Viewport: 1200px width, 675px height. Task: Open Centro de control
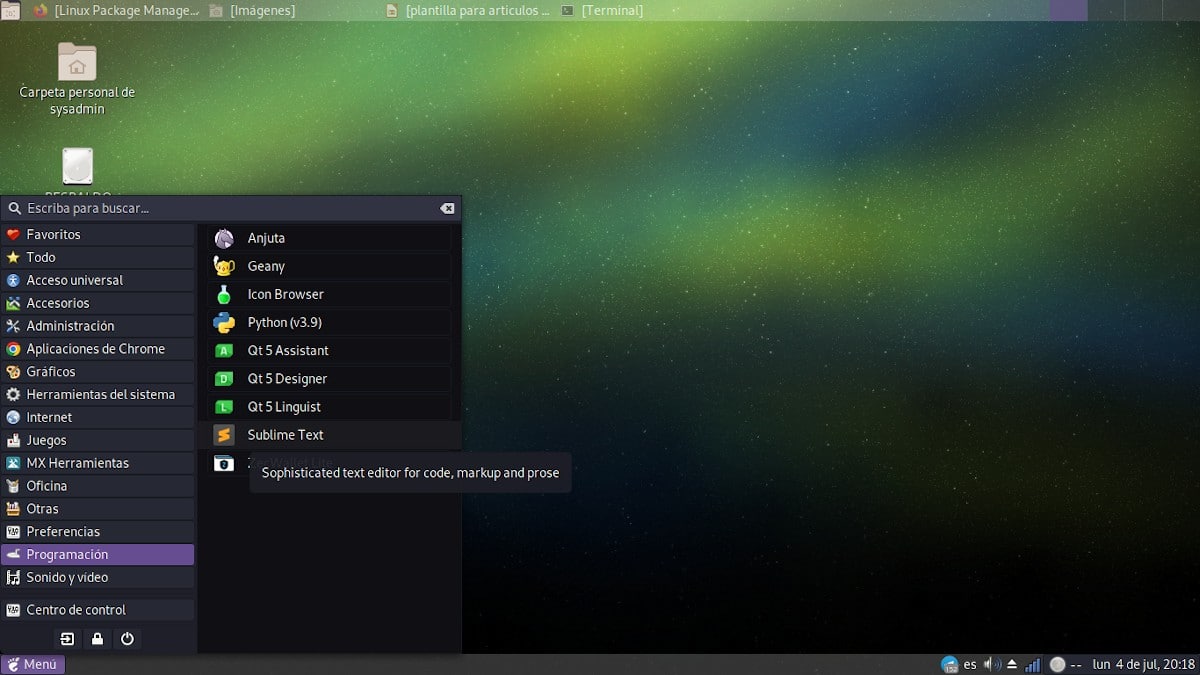[76, 610]
